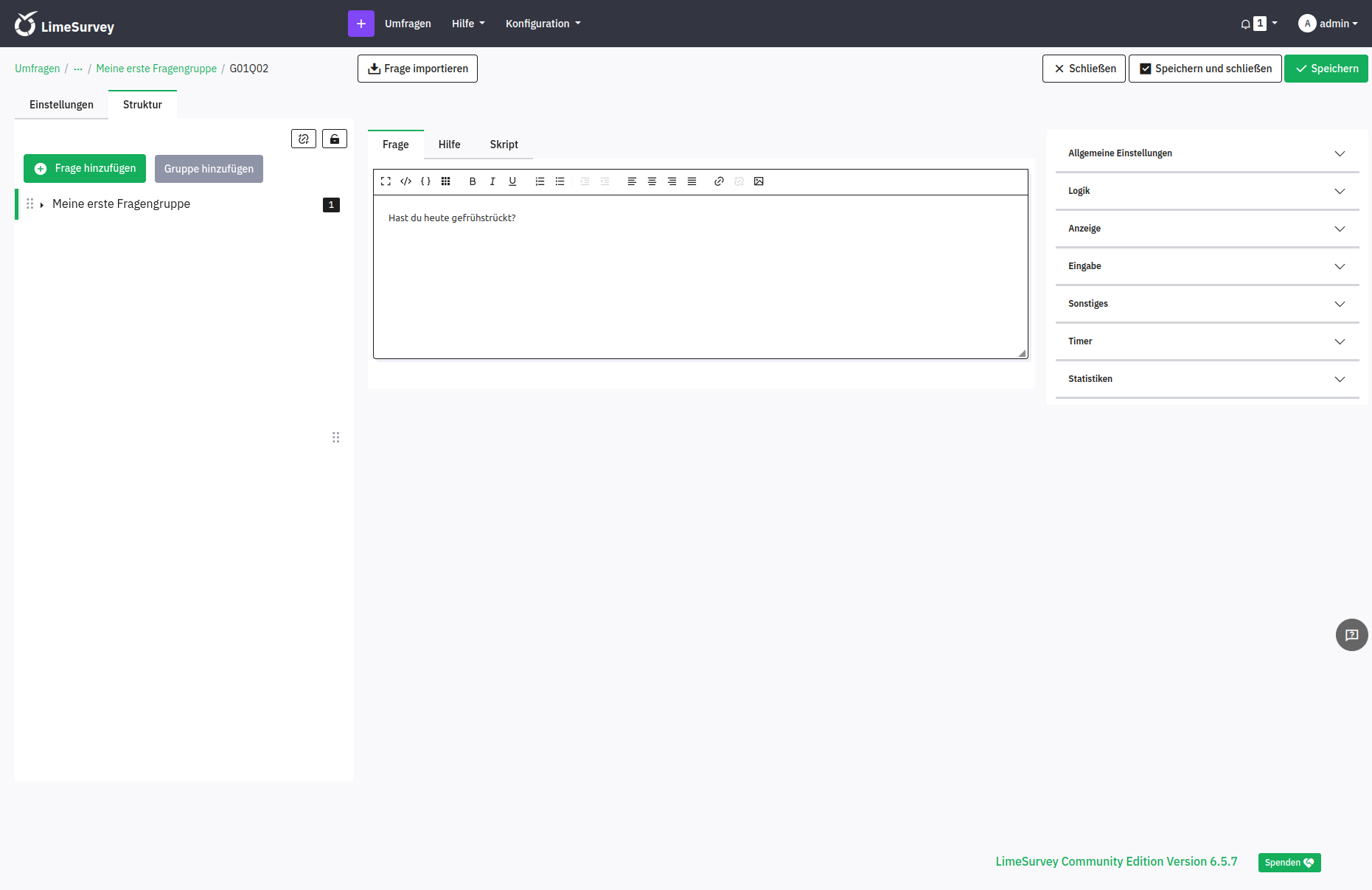Switch to the Einstellungen tab

point(61,105)
